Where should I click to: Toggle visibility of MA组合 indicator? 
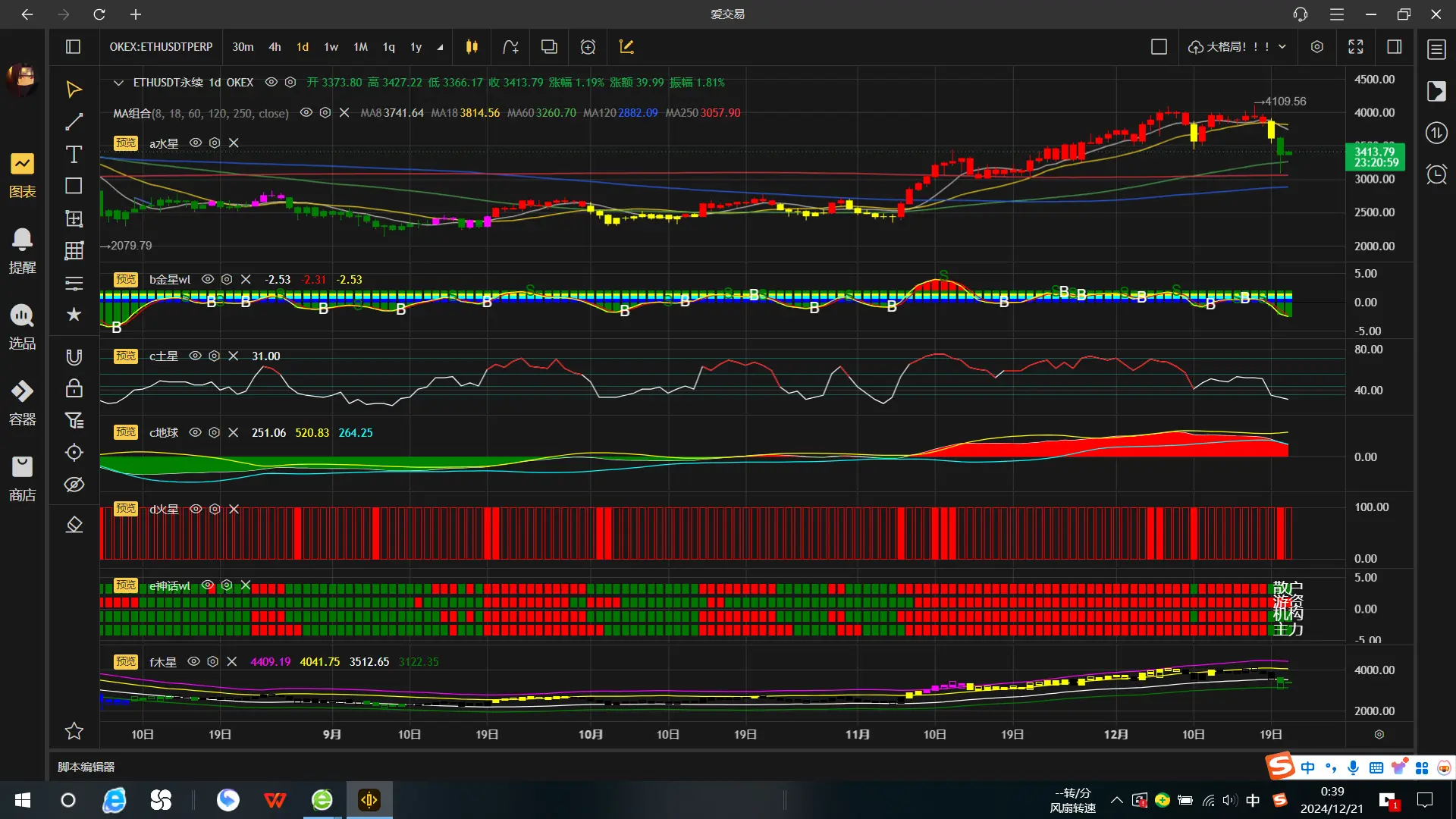pyautogui.click(x=306, y=113)
